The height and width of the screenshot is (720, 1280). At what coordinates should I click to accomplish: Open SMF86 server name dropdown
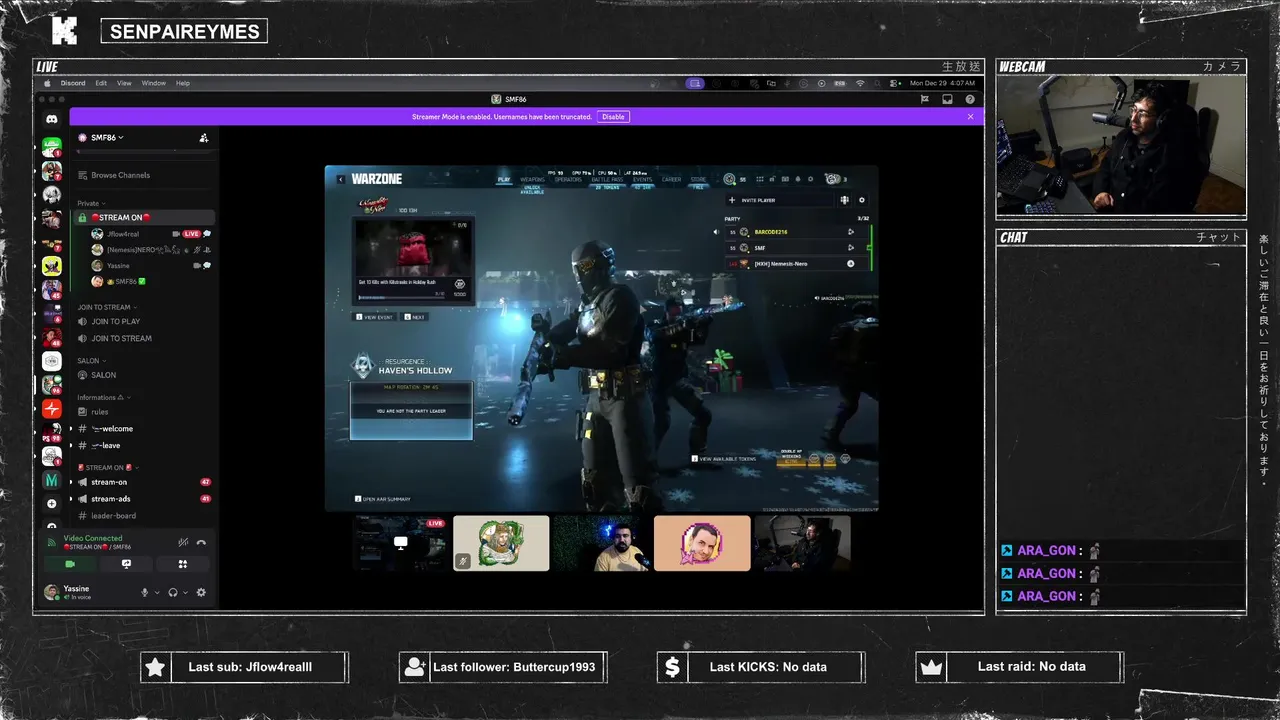coord(107,138)
